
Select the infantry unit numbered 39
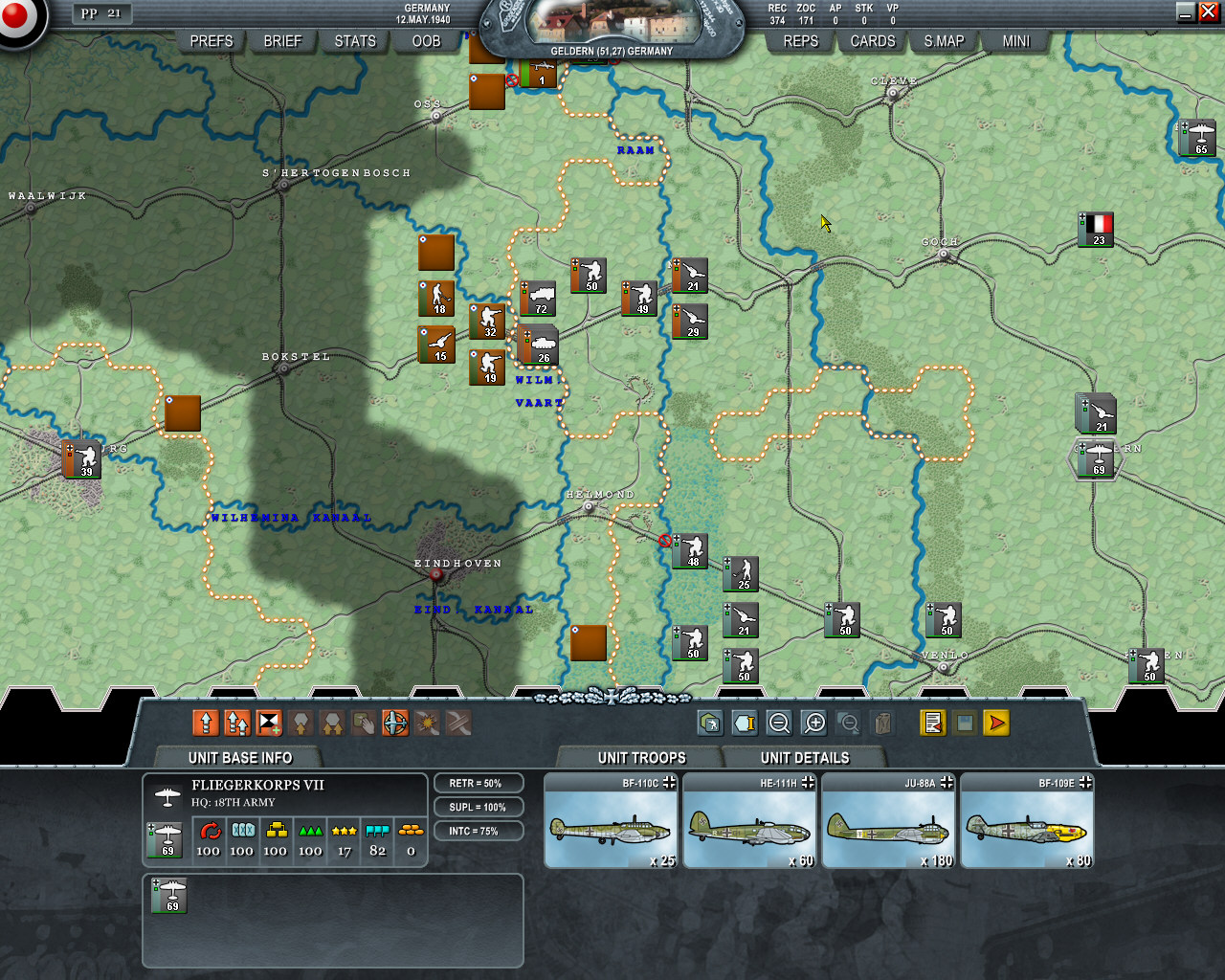pyautogui.click(x=83, y=459)
